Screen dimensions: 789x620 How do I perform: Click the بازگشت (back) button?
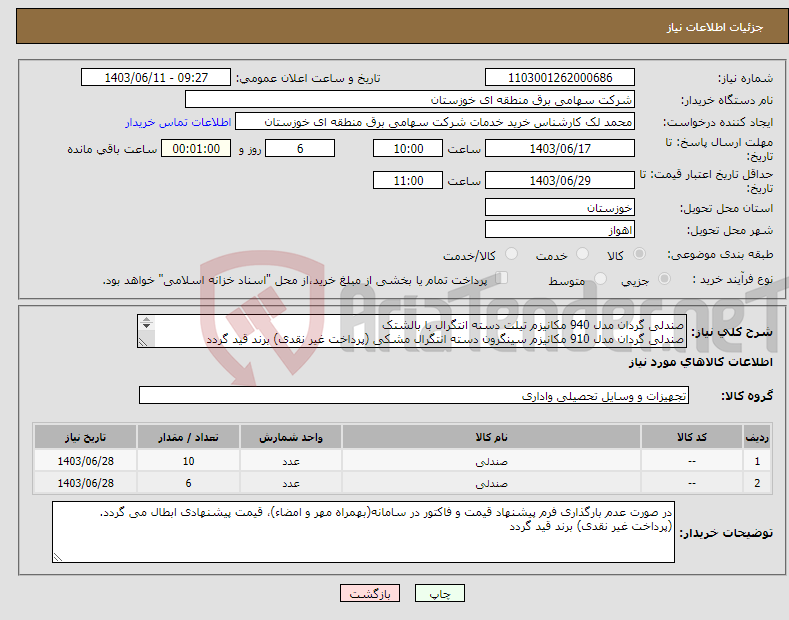(x=370, y=594)
